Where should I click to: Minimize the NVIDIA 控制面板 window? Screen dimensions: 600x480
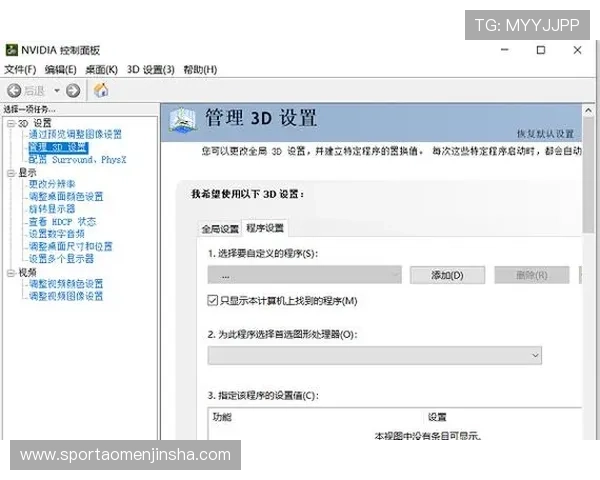[505, 50]
